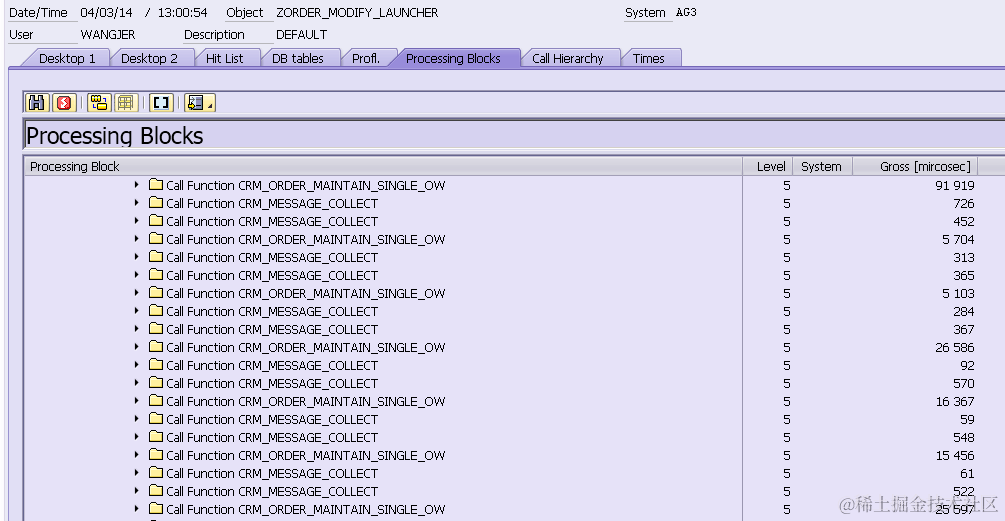Click the Object field ZORDER_MODIFY_LAUNCHER
Image resolution: width=1005 pixels, height=521 pixels.
(357, 13)
